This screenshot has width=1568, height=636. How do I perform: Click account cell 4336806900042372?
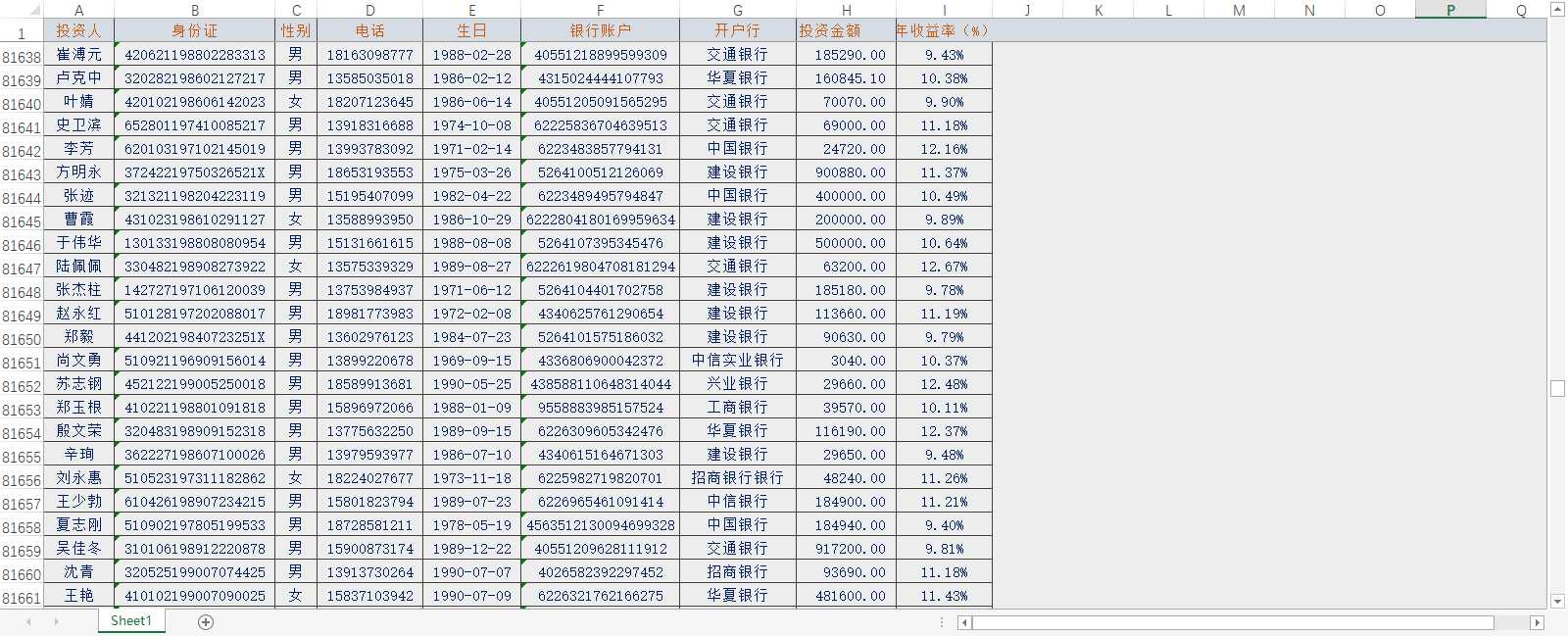point(601,361)
